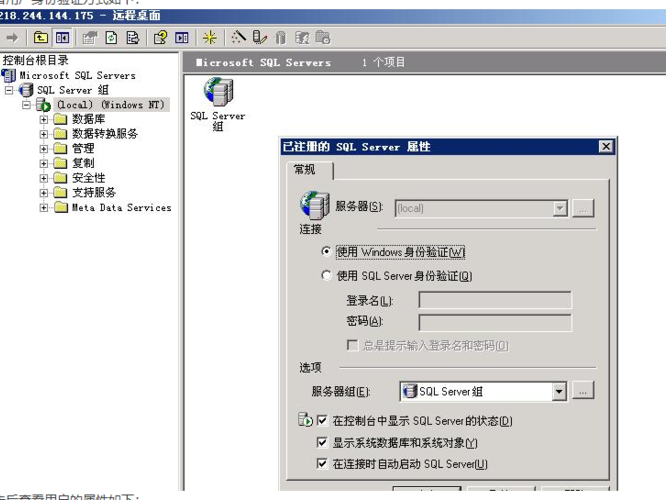The image size is (666, 500).
Task: Expand the 复制 tree node
Action: 43,164
